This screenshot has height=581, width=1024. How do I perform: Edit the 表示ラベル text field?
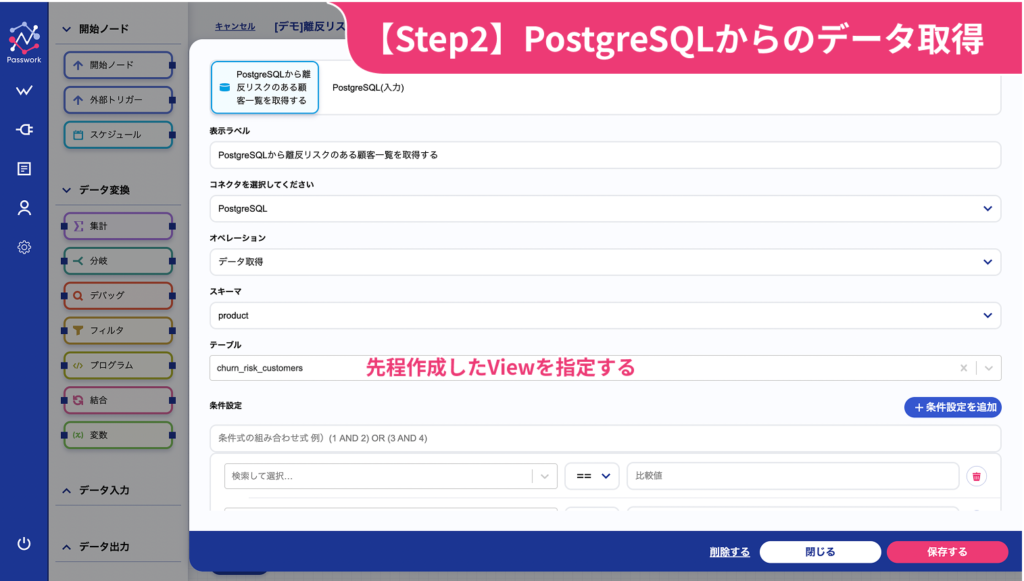click(x=605, y=155)
